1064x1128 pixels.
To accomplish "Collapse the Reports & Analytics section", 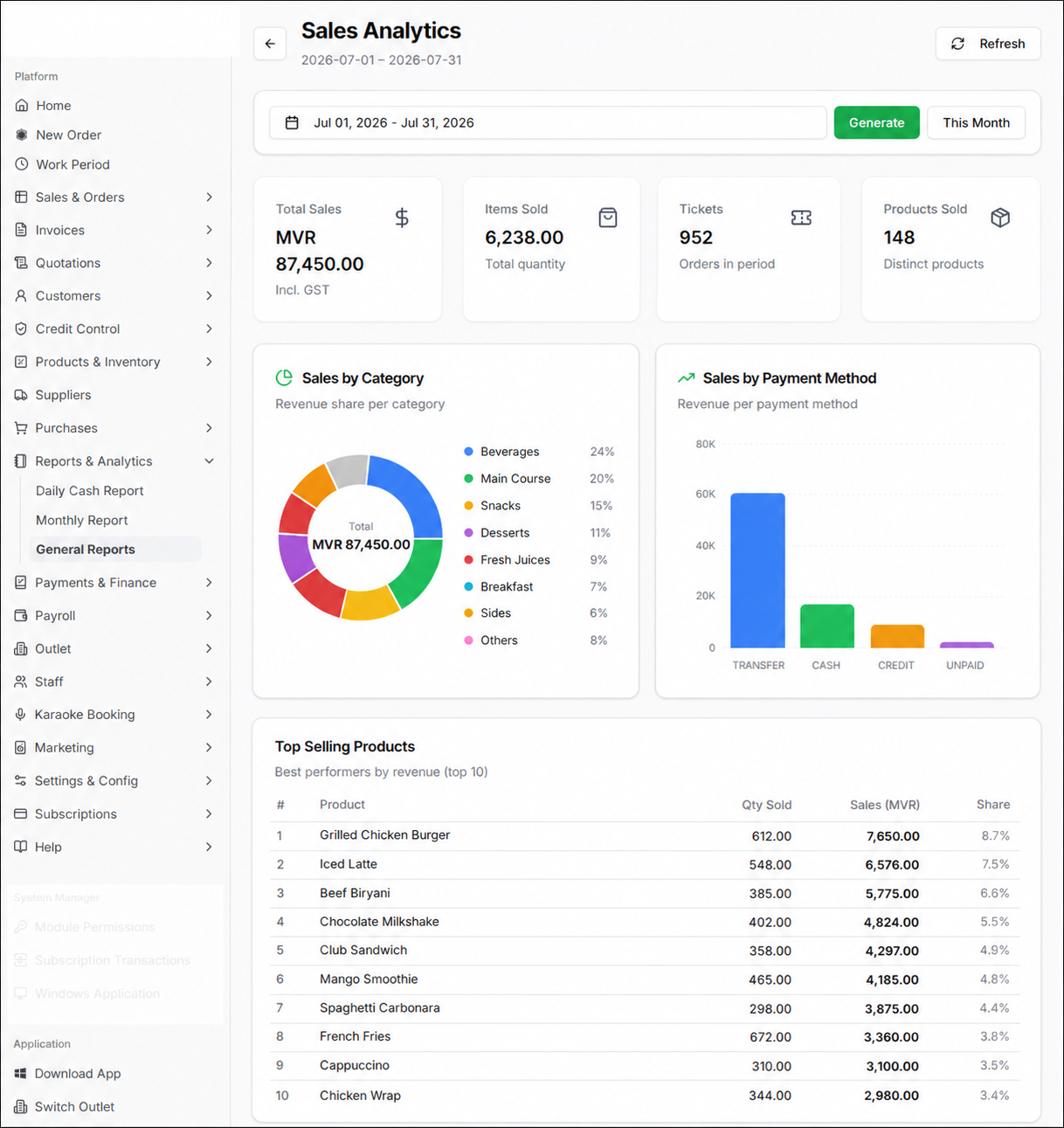I will tap(209, 461).
